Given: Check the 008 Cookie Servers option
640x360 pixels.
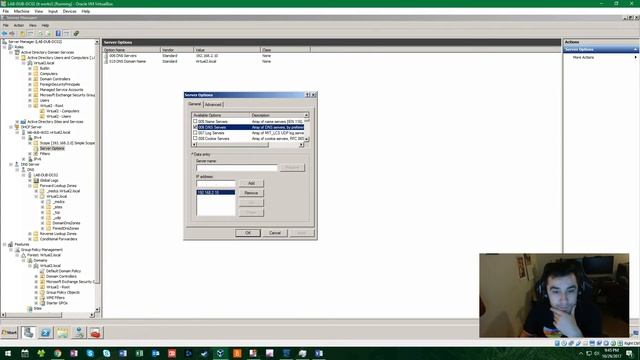Looking at the screenshot, I should pos(195,138).
